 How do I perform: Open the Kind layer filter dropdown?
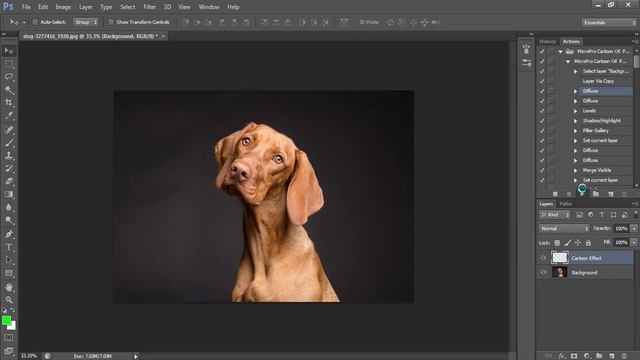pyautogui.click(x=554, y=215)
